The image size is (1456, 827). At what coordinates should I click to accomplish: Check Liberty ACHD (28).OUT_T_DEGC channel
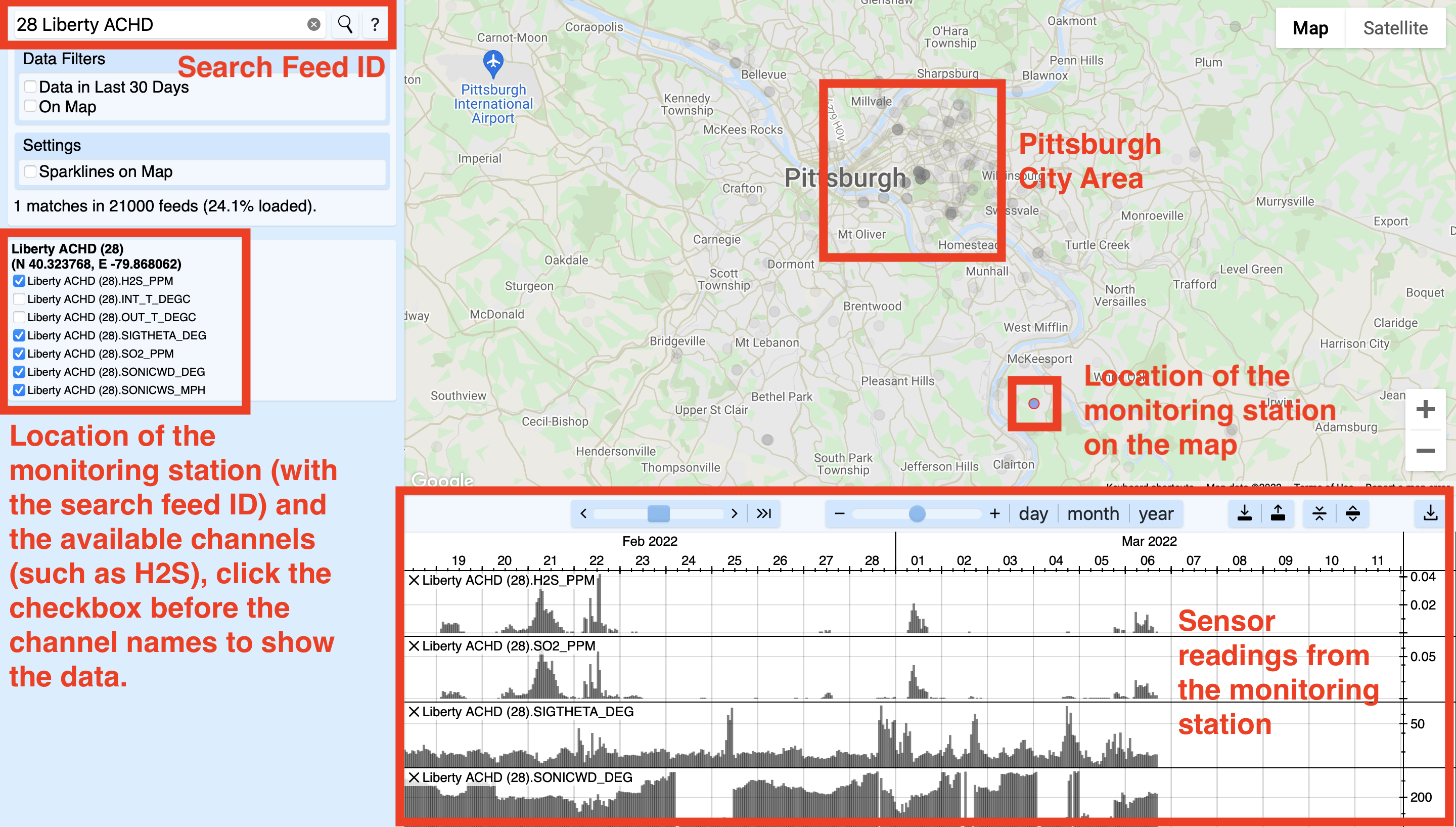(19, 317)
